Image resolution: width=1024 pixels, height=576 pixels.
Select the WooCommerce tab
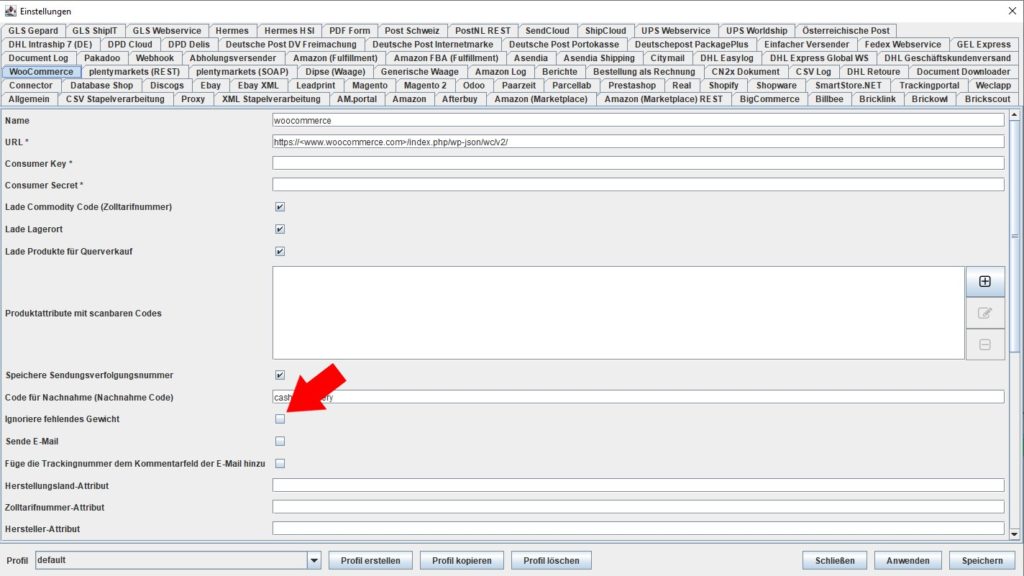[x=41, y=72]
